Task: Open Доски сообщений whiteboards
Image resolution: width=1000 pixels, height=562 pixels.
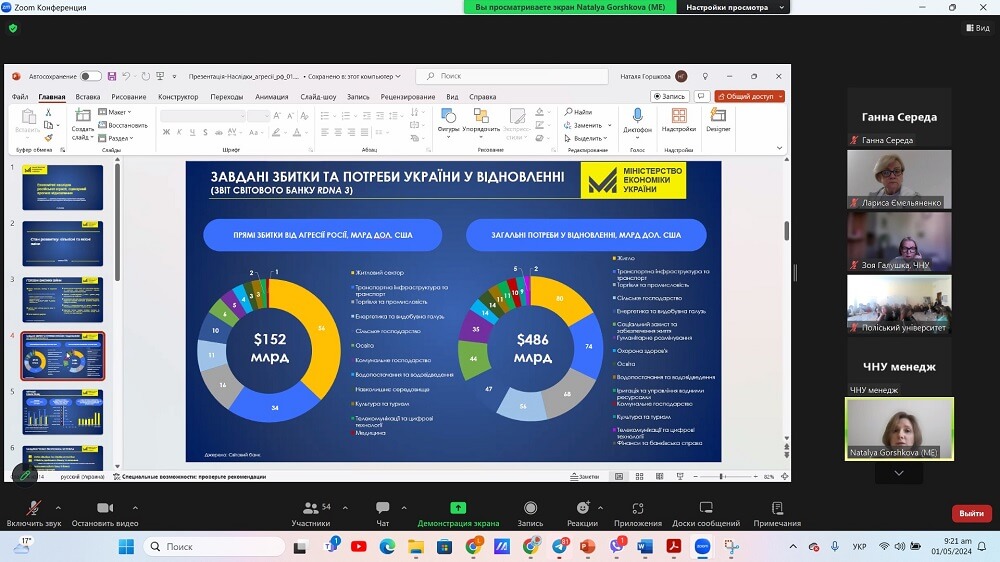Action: (705, 509)
